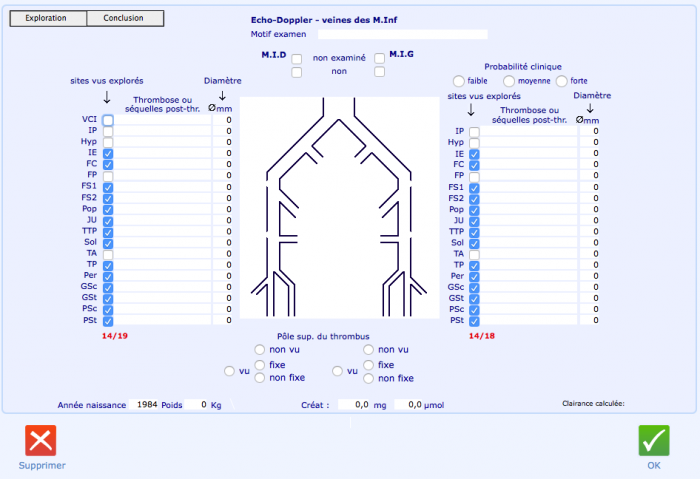Click M.I.D VCI thrombose text field
Screen dimensions: 700x479
click(x=162, y=120)
